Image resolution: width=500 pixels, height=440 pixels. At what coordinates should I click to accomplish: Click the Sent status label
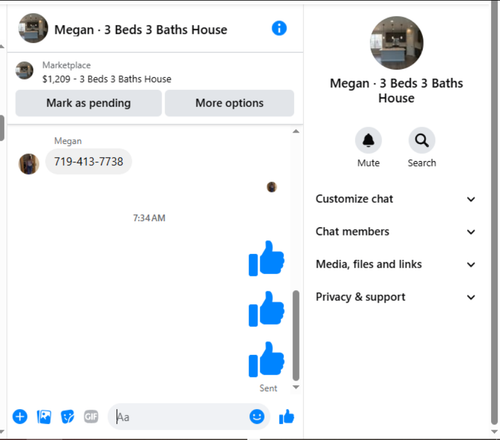click(268, 388)
